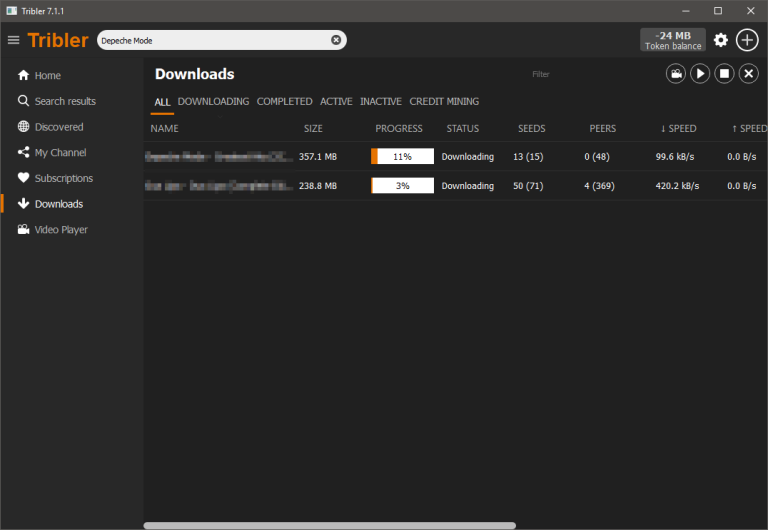Click the 3% progress bar
The image size is (768, 530).
[402, 186]
